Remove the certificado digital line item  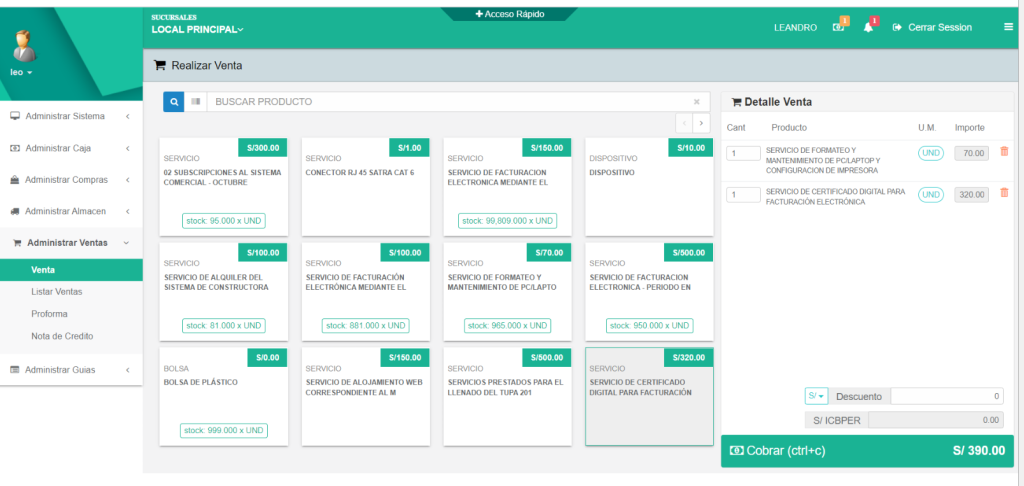tap(1004, 193)
